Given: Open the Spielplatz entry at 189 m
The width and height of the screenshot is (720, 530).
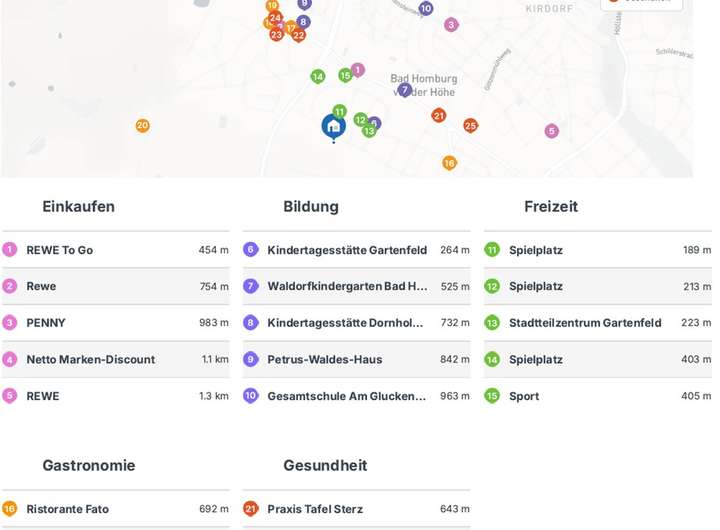Looking at the screenshot, I should (598, 250).
